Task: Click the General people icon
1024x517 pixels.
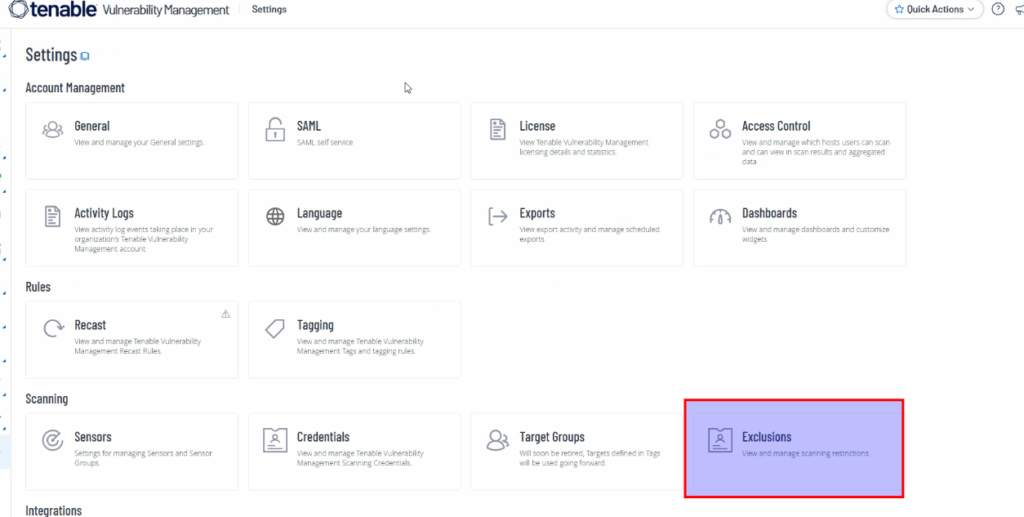Action: 53,129
